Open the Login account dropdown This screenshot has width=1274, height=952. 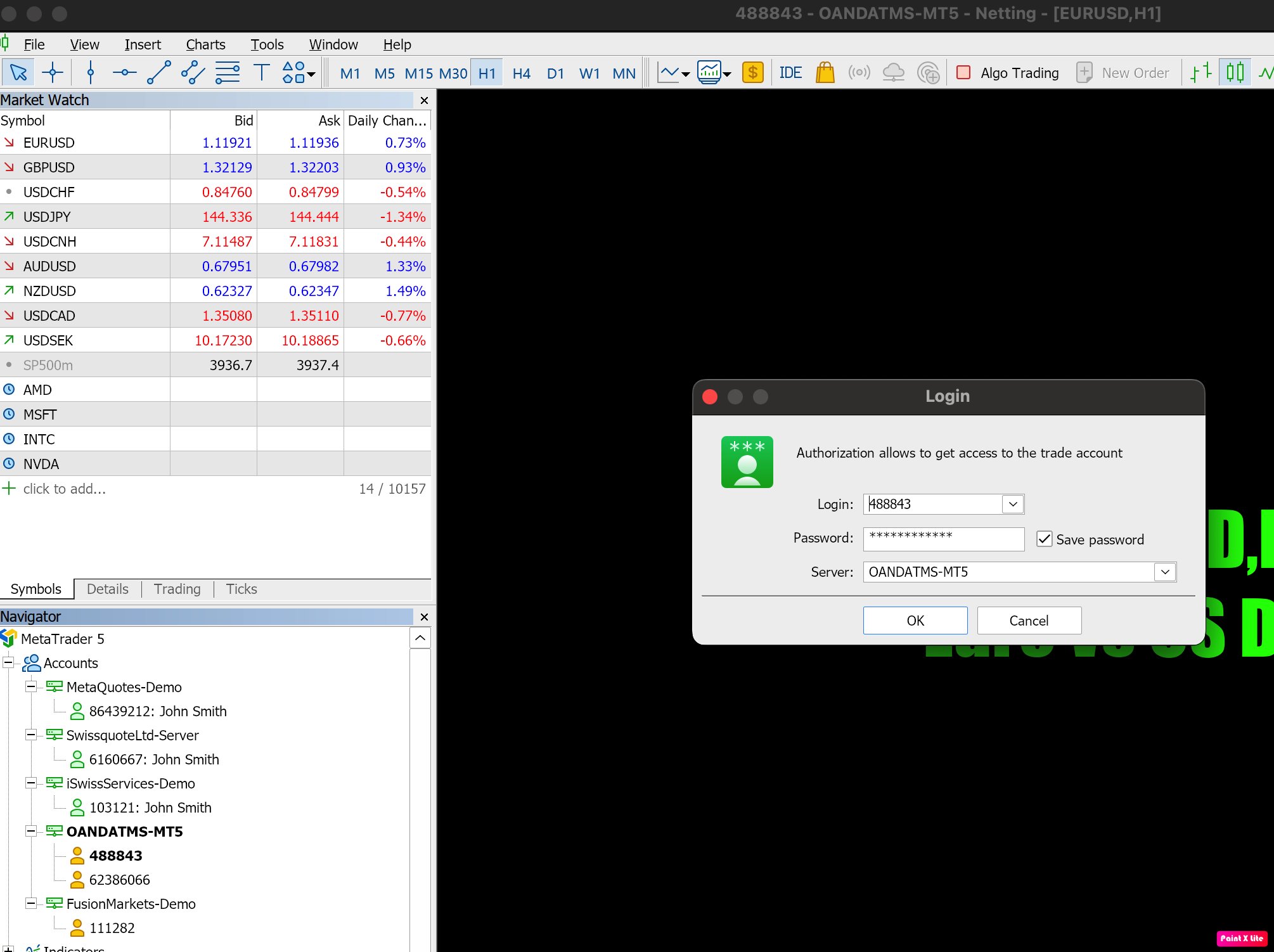tap(1013, 504)
